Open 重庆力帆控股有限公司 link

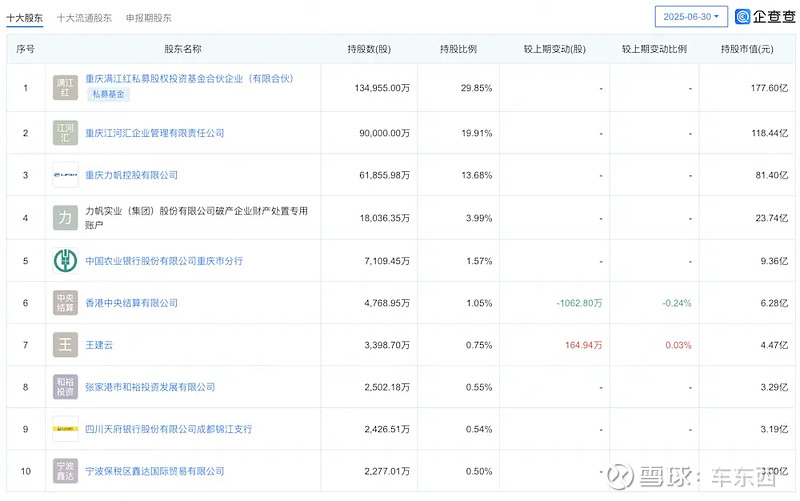131,175
